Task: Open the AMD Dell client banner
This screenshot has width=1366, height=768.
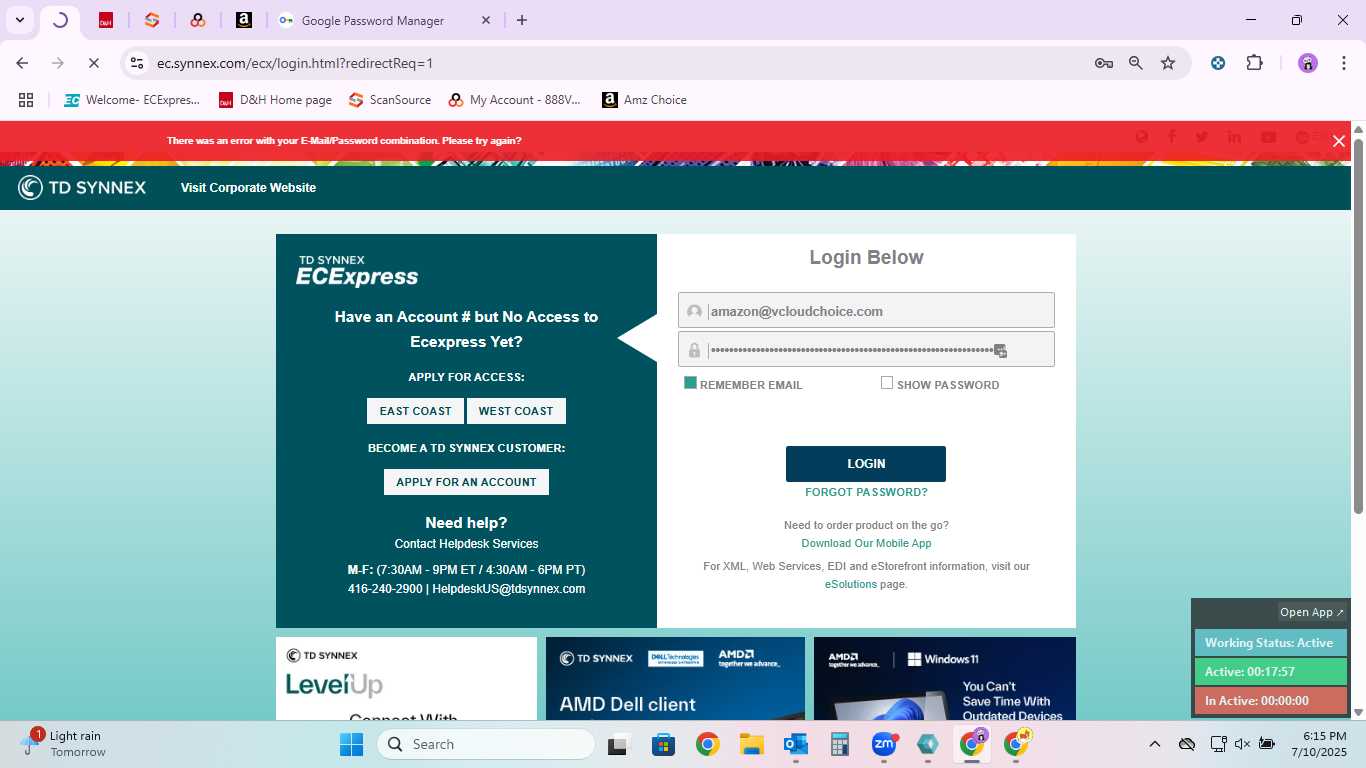Action: [x=675, y=679]
